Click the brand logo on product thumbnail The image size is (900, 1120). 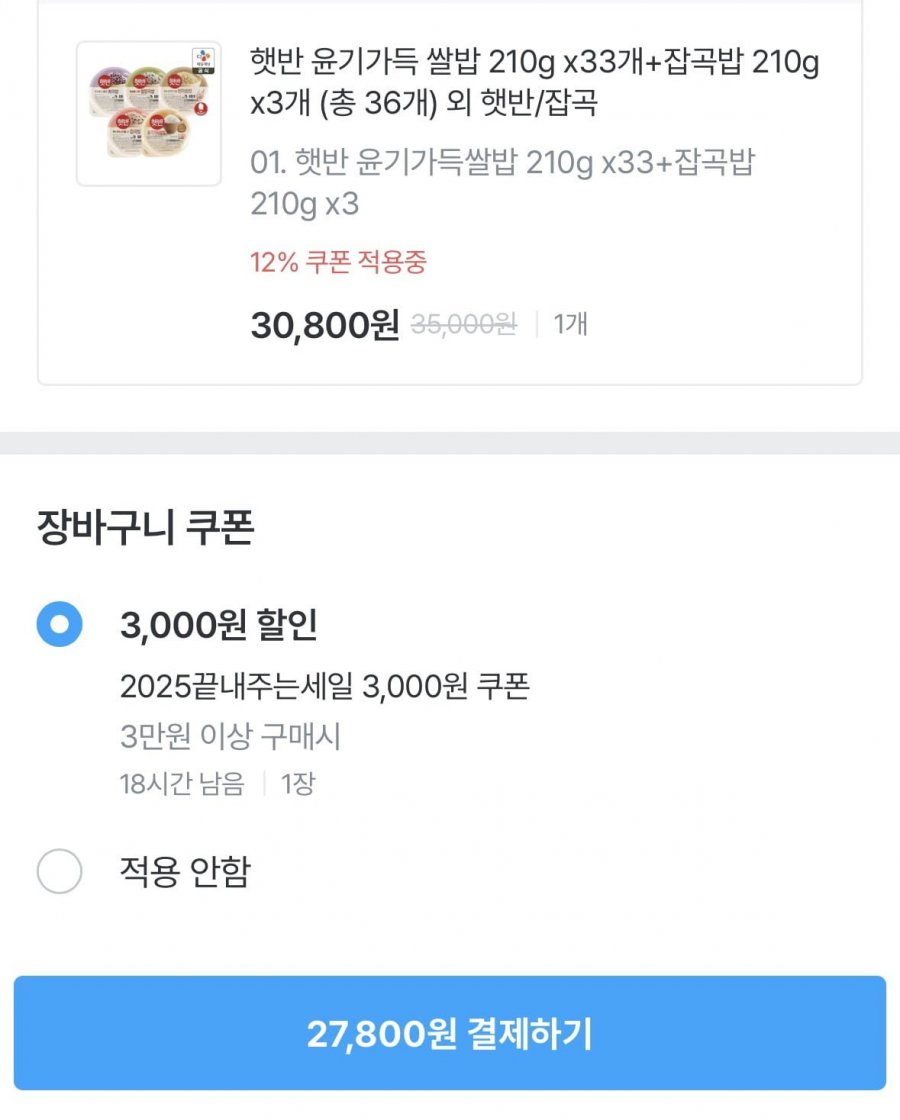click(x=204, y=58)
